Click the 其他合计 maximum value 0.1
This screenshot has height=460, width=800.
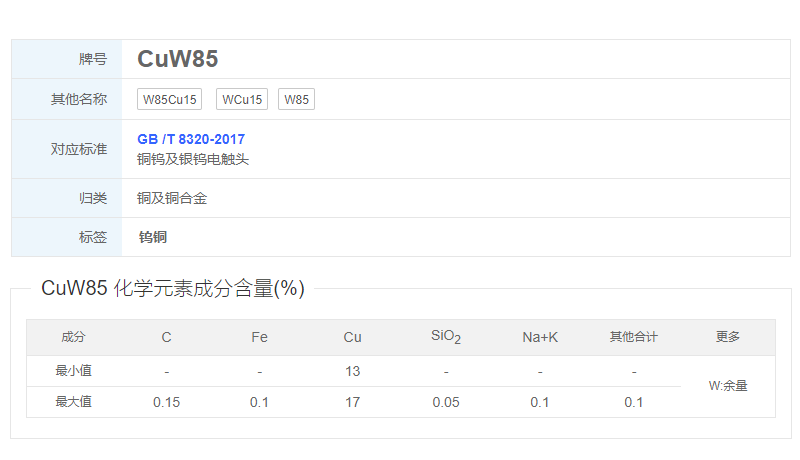634,402
